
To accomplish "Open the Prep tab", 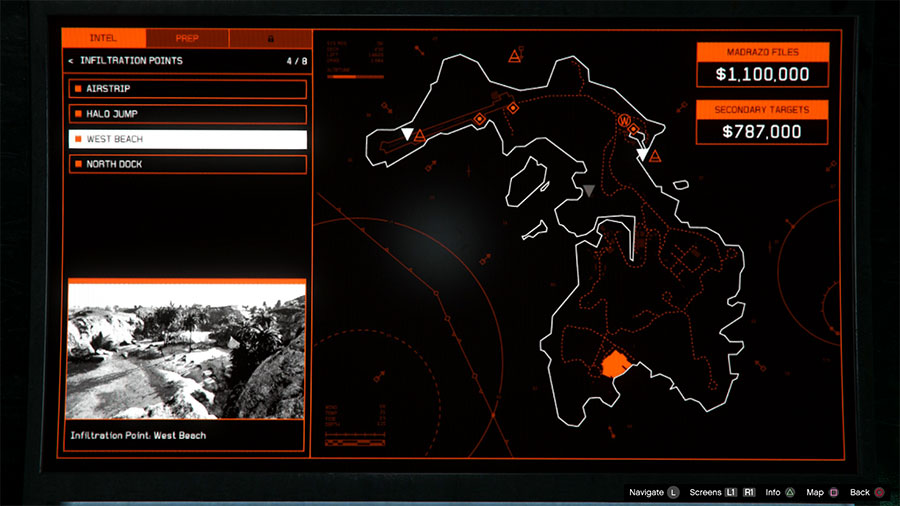I will [186, 39].
